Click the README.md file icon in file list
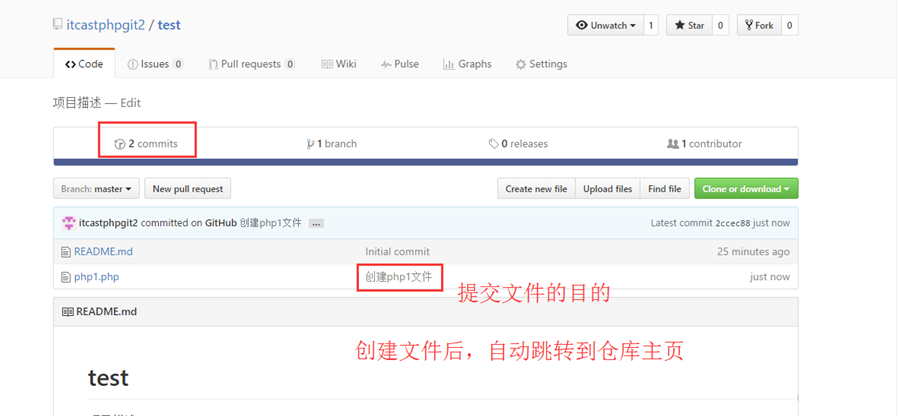Viewport: 898px width, 416px height. coord(66,252)
